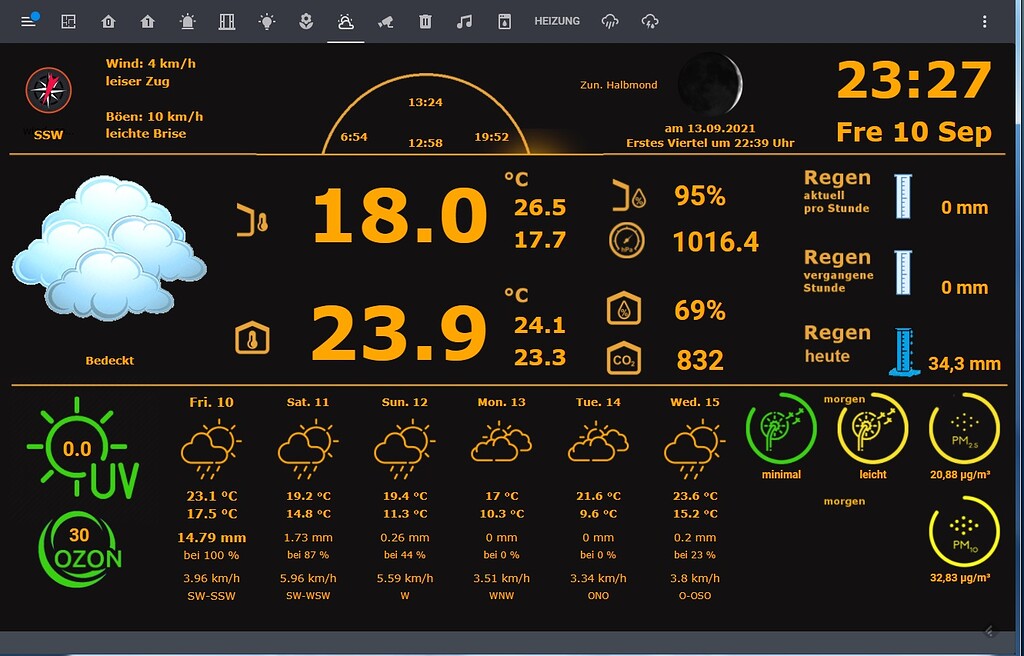Viewport: 1024px width, 656px height.
Task: Open the floorplan overview icon
Action: click(x=68, y=20)
